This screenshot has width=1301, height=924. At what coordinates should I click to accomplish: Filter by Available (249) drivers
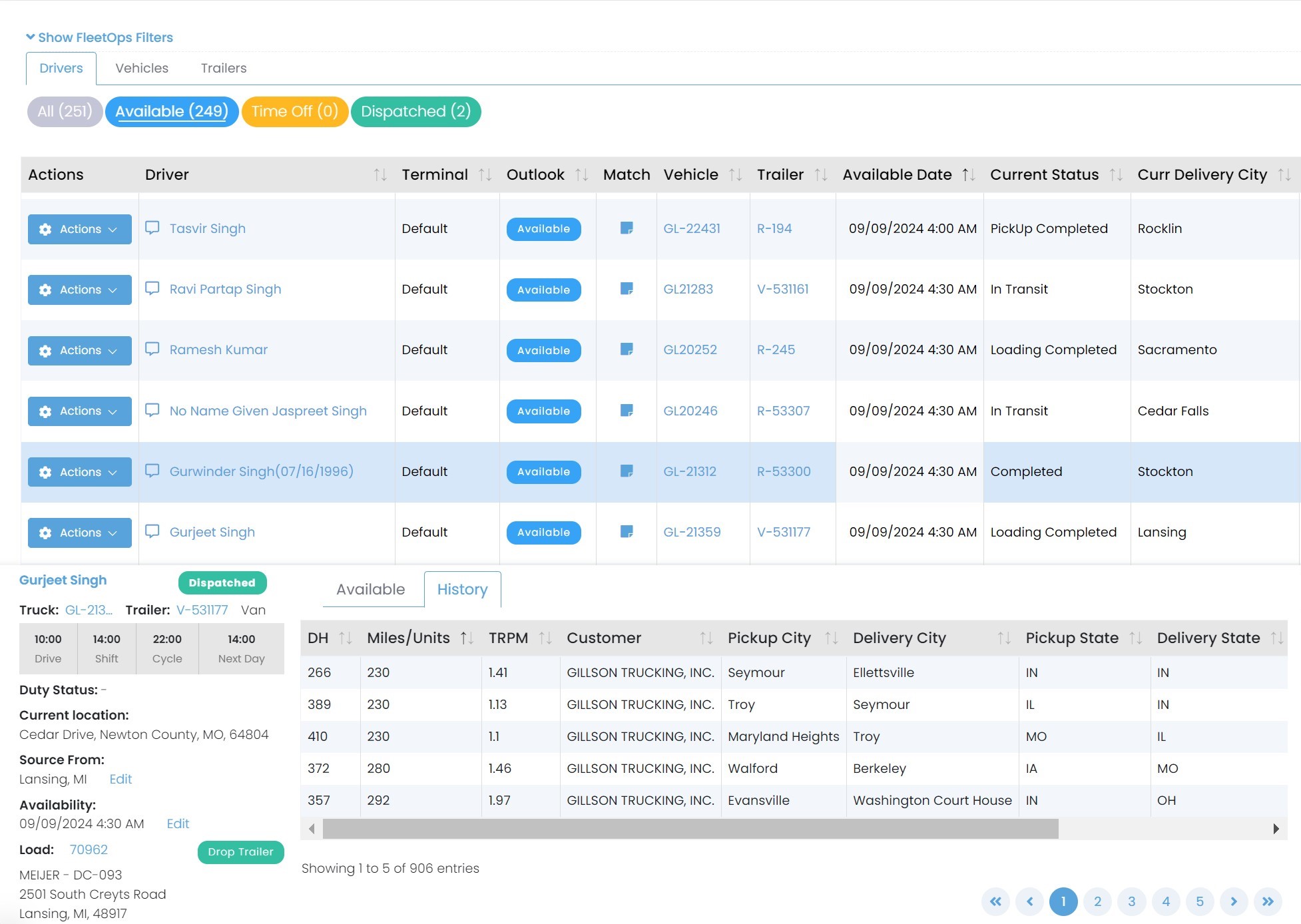[x=172, y=111]
